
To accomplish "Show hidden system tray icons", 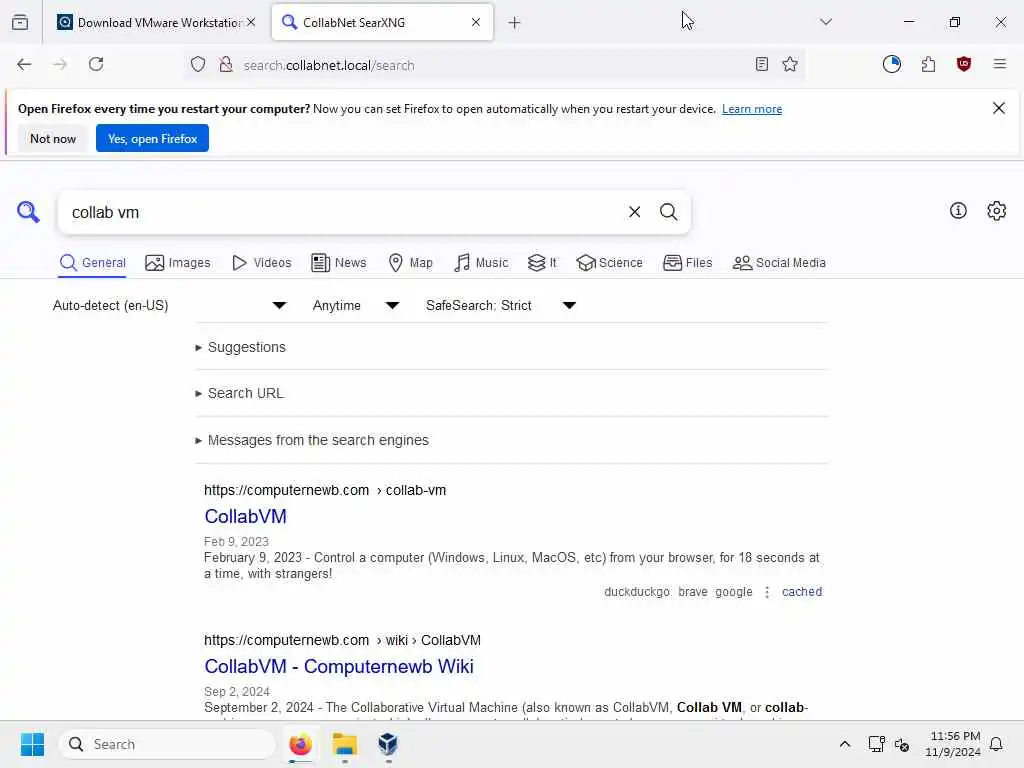I will [x=844, y=744].
